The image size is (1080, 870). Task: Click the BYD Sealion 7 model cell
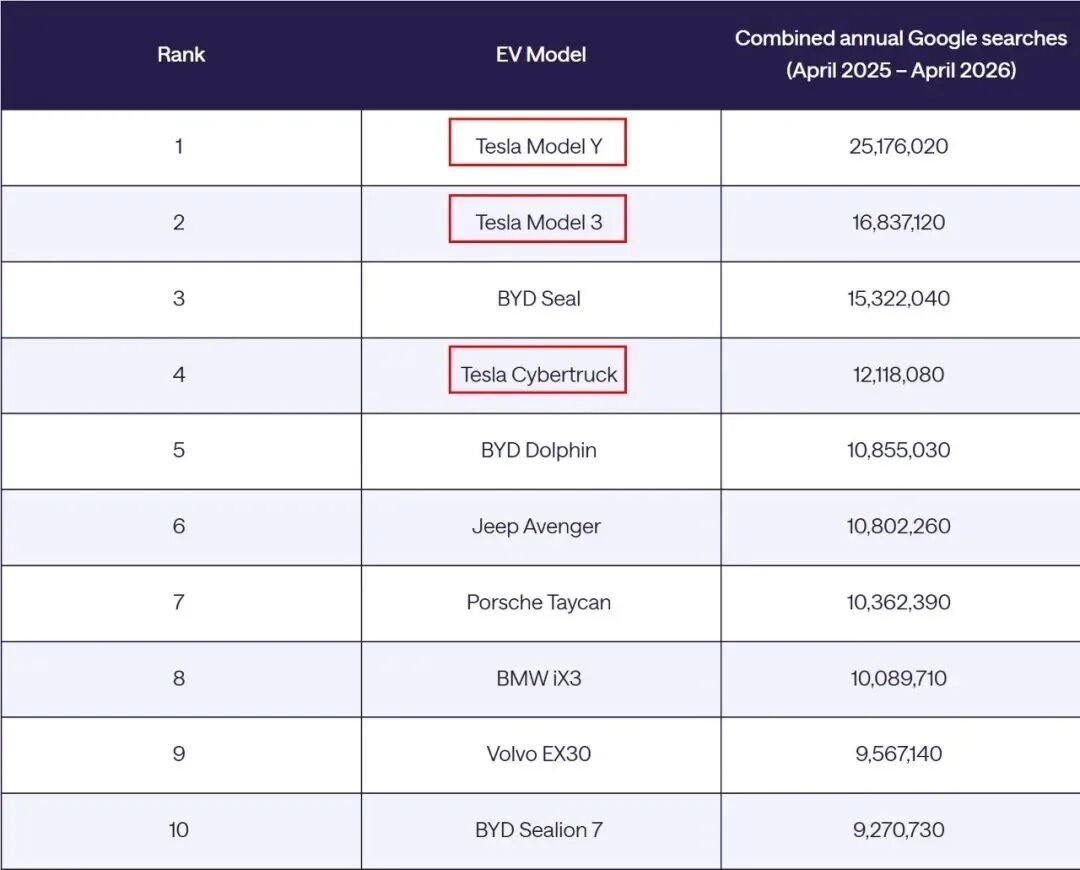click(x=539, y=829)
